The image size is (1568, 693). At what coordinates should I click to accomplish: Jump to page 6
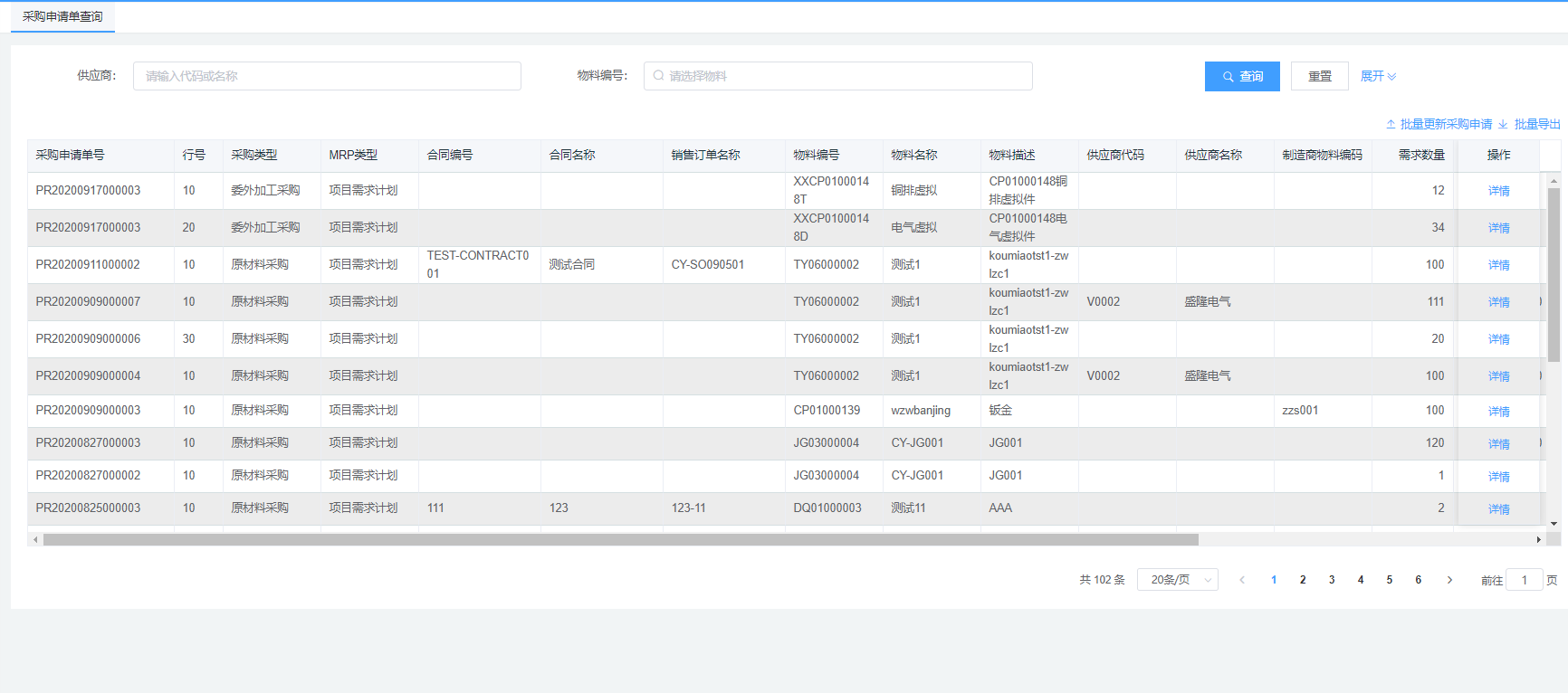(x=1418, y=580)
